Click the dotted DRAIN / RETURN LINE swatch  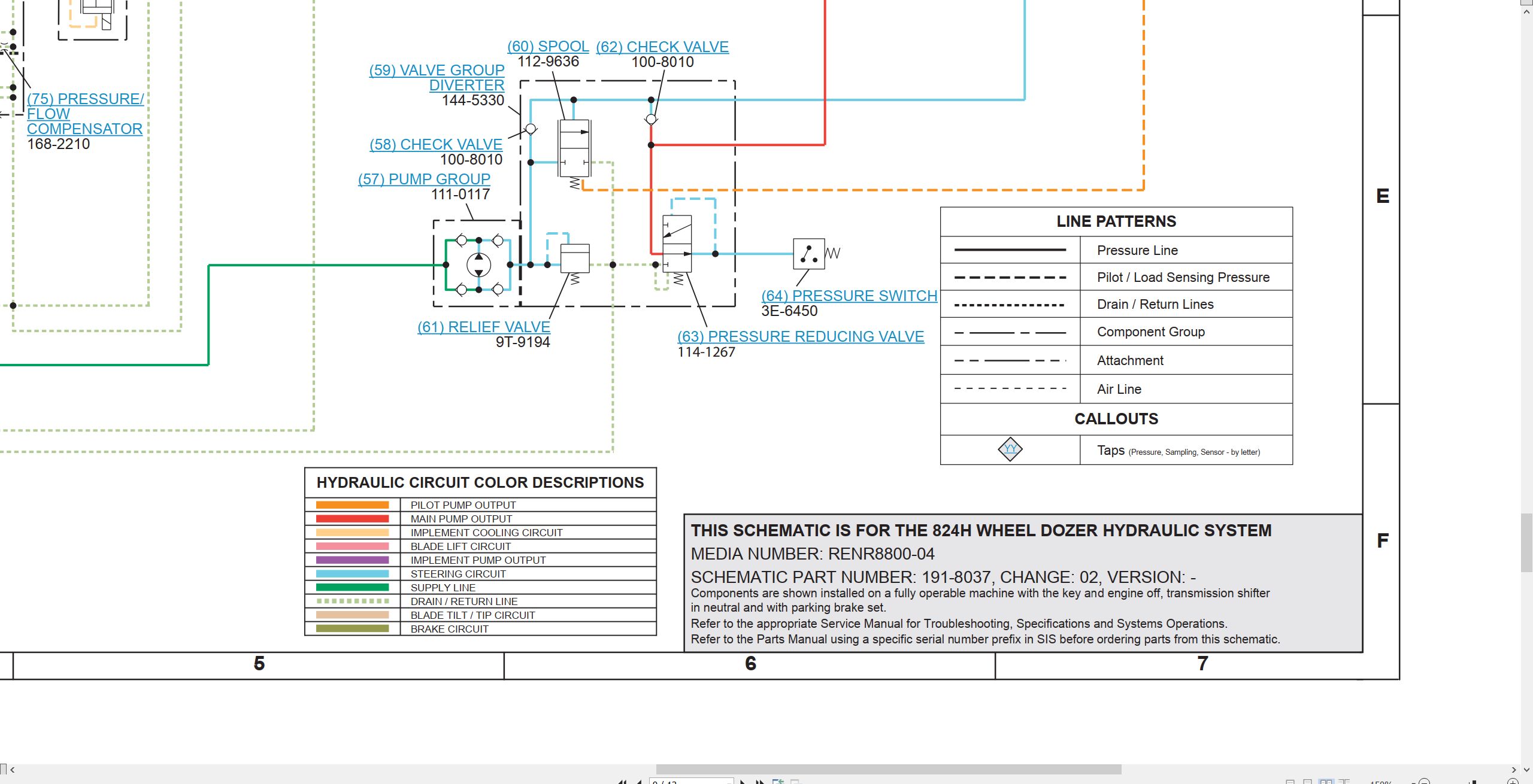[352, 601]
